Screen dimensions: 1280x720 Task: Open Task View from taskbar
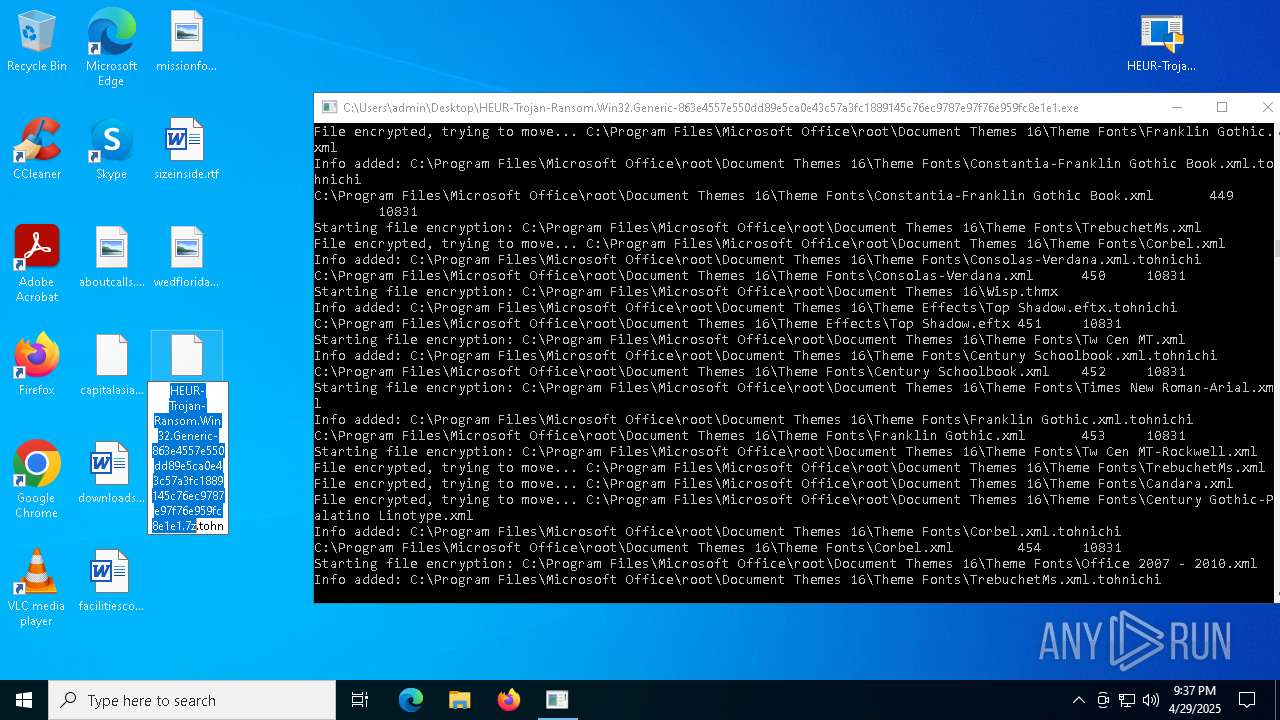[360, 700]
